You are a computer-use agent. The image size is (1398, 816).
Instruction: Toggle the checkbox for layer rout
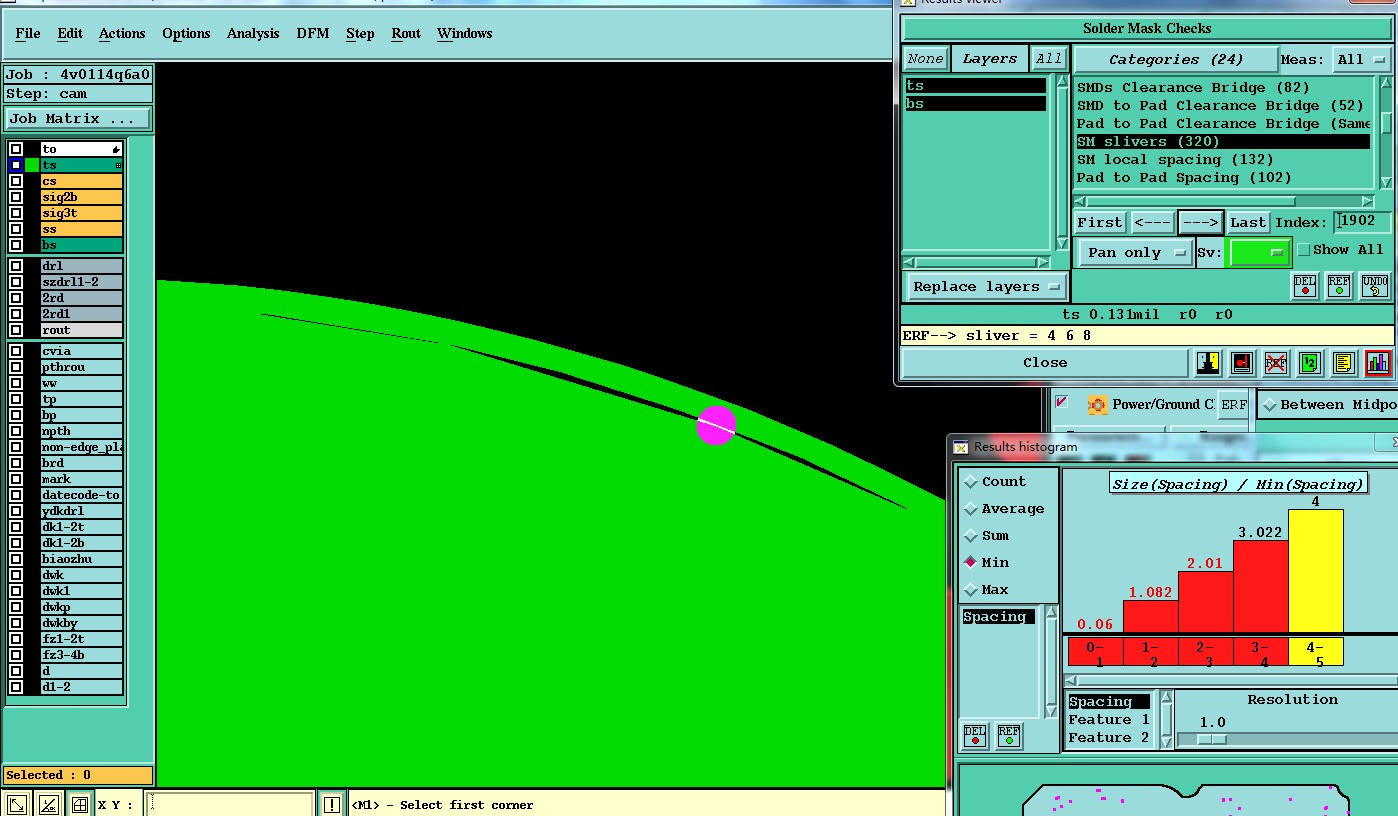click(x=16, y=330)
